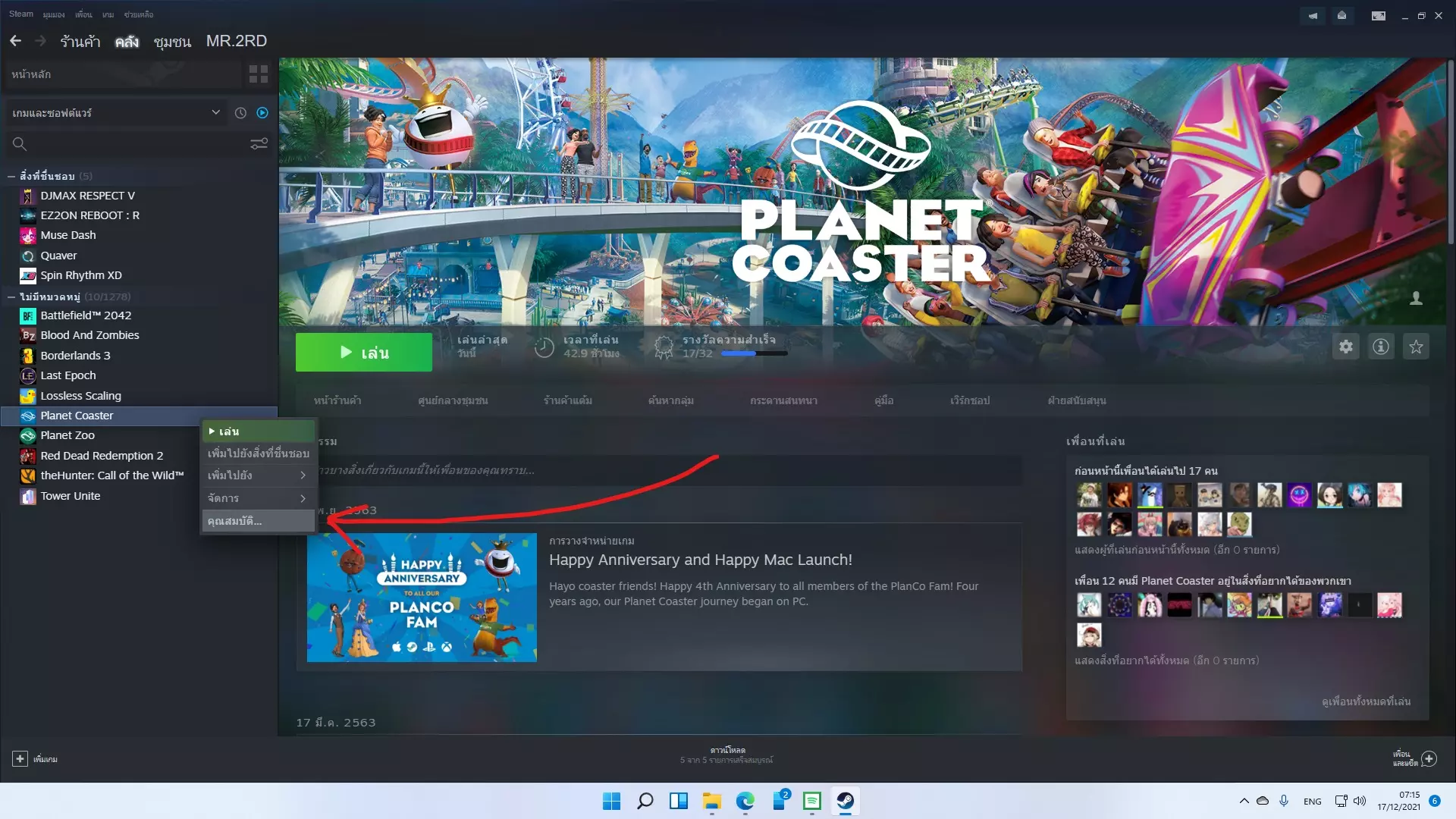Open the Happy Anniversary news thumbnail

coord(422,598)
